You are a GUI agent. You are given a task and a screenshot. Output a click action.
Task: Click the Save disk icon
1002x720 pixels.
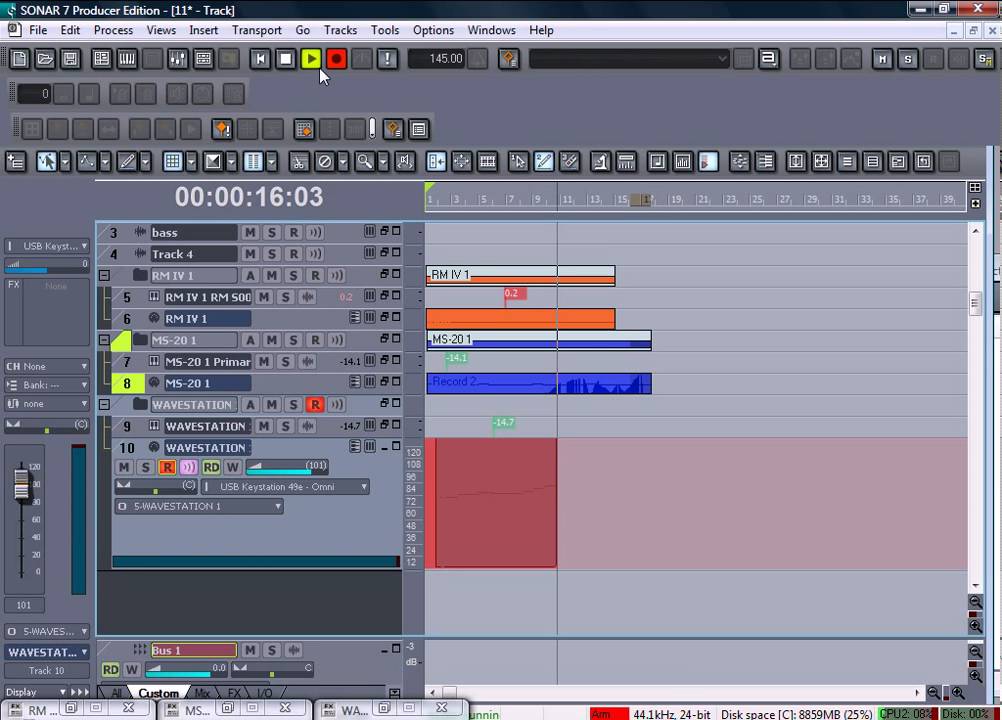(70, 59)
